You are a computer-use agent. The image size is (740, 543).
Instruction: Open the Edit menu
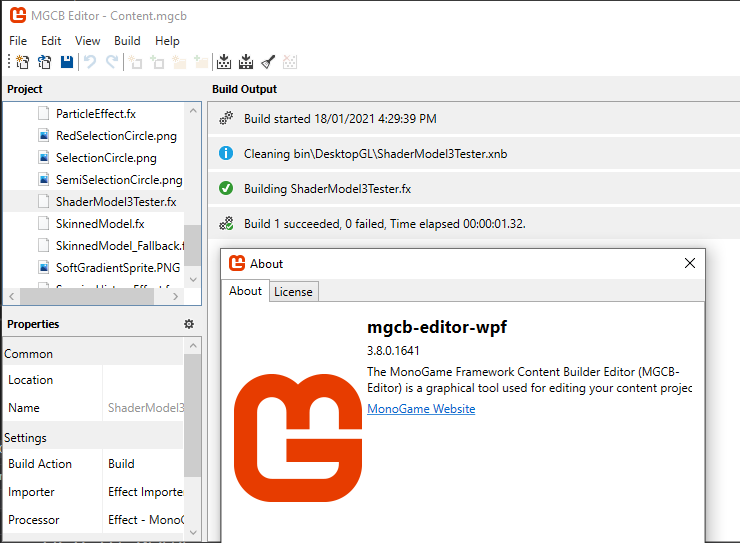[x=51, y=41]
